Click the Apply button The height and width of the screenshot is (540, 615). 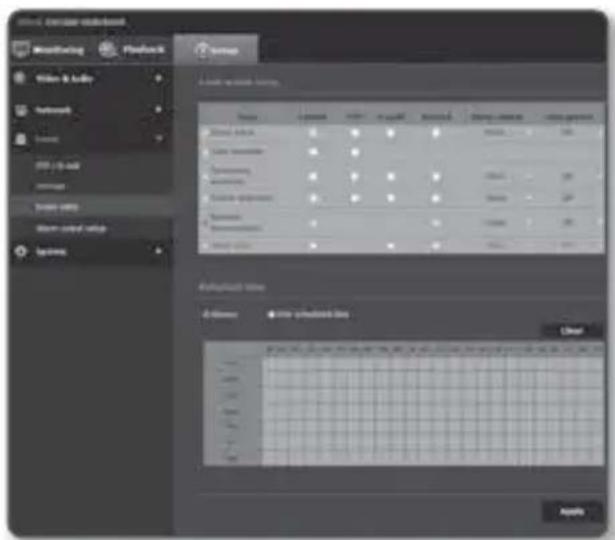point(571,511)
